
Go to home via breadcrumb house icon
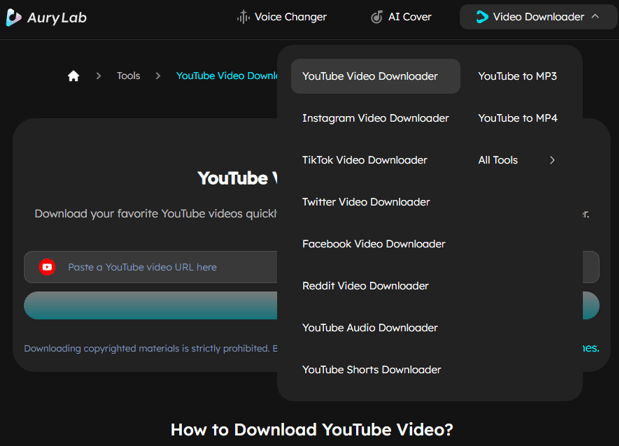73,76
